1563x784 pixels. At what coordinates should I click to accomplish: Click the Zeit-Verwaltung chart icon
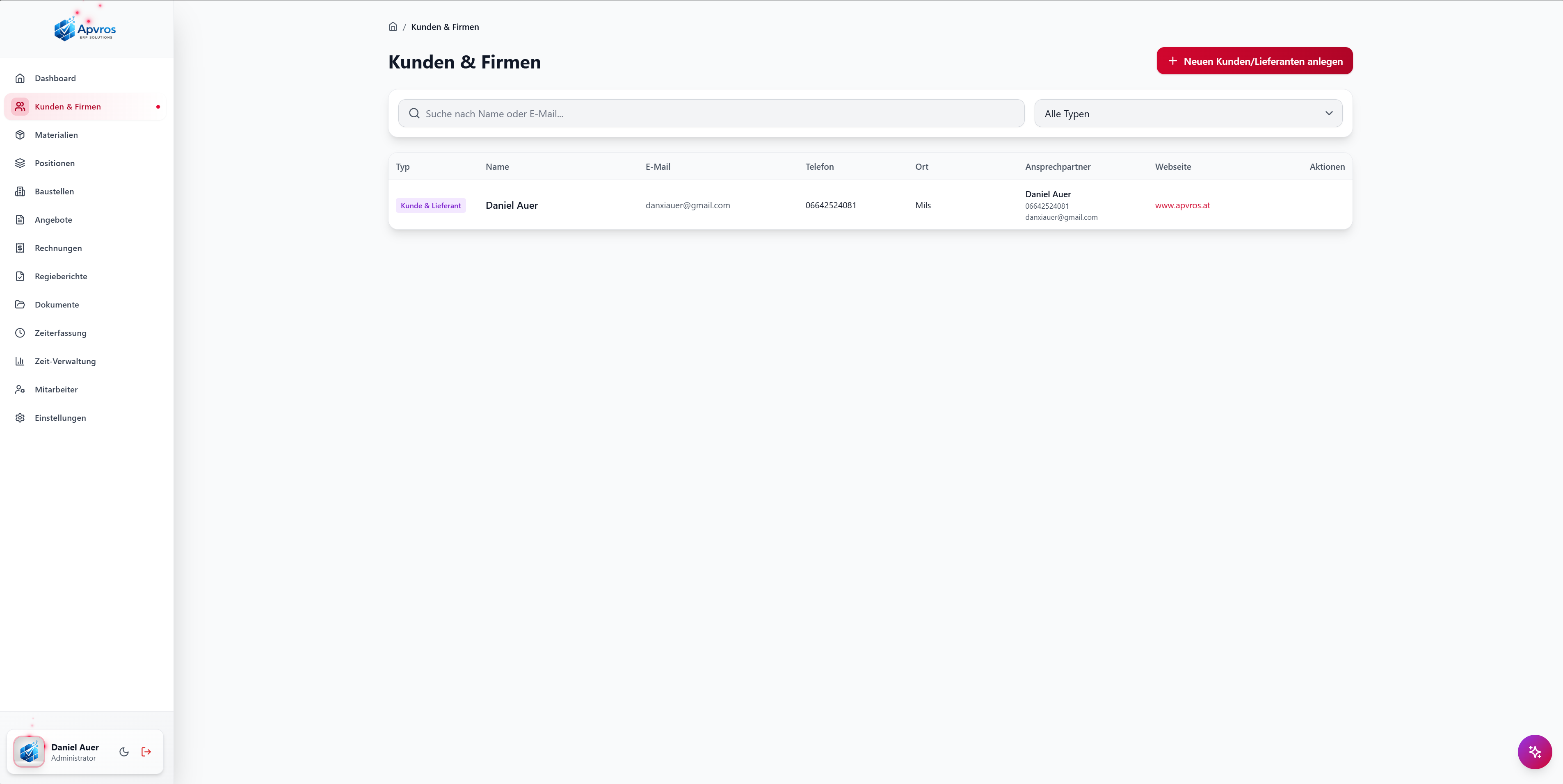20,361
